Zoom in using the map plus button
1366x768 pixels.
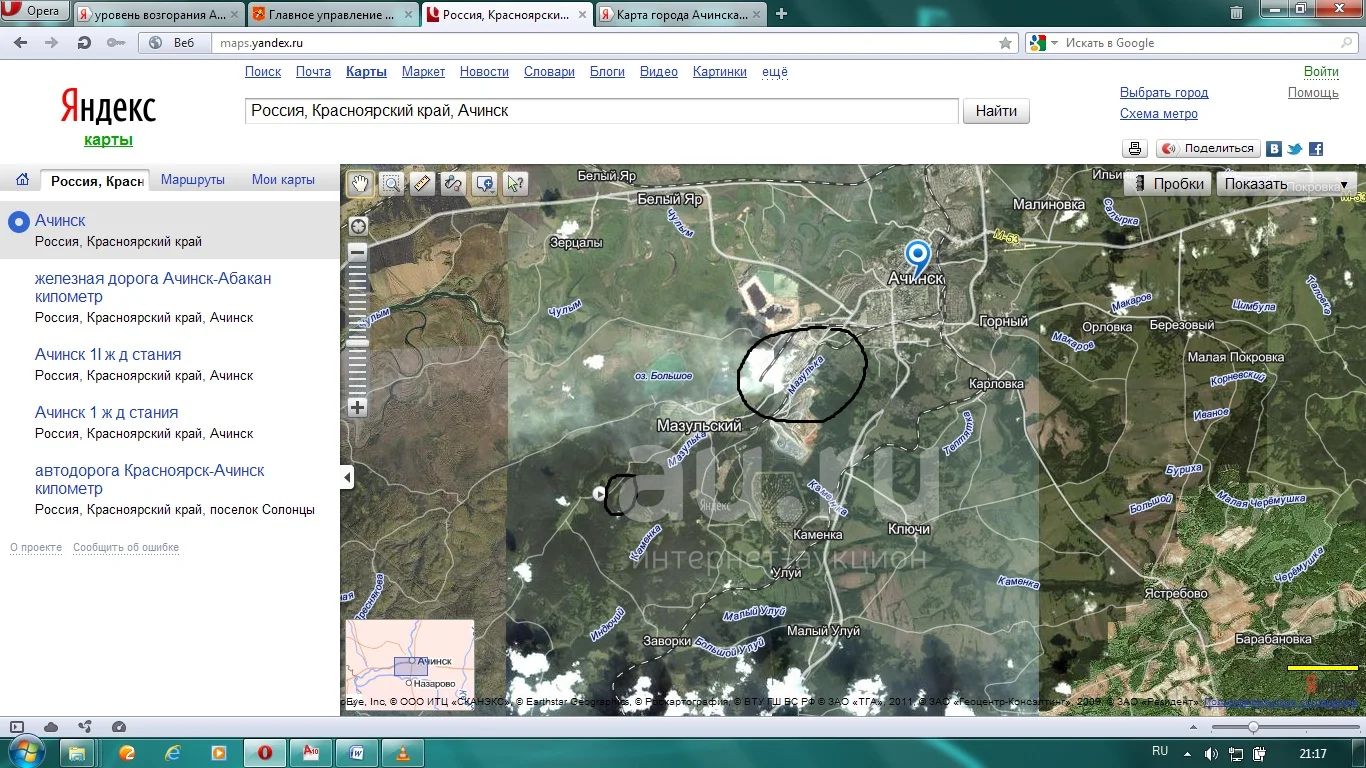[x=358, y=407]
